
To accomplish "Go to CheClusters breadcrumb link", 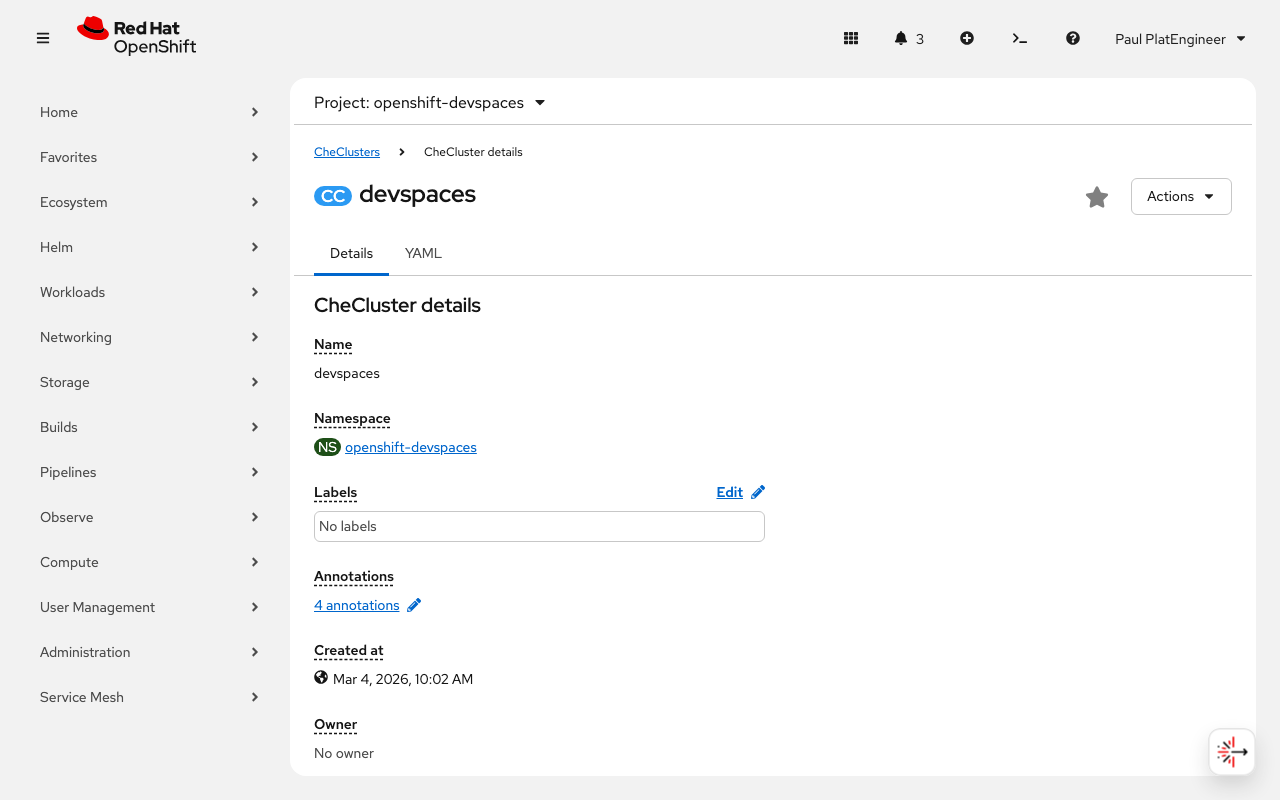I will pos(347,152).
